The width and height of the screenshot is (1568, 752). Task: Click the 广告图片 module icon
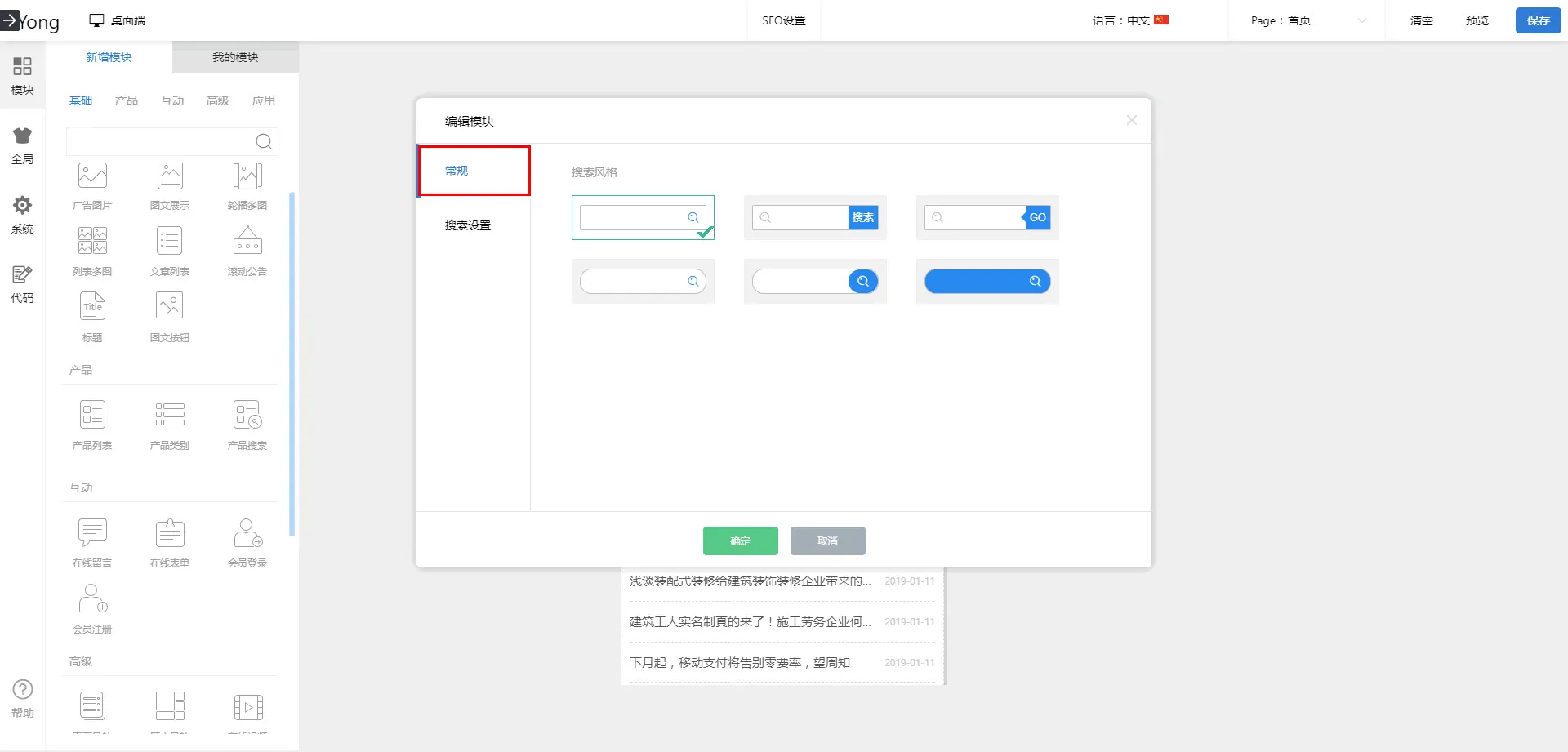(92, 176)
